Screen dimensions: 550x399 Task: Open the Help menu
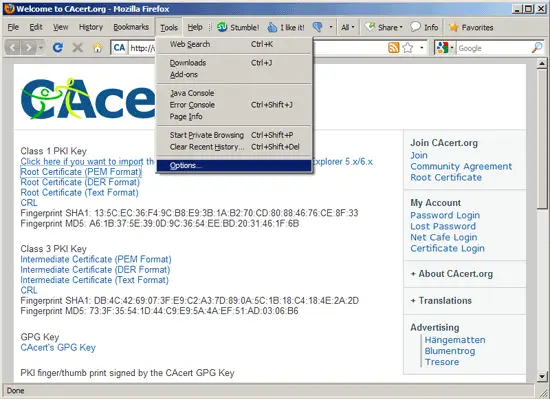pyautogui.click(x=195, y=27)
